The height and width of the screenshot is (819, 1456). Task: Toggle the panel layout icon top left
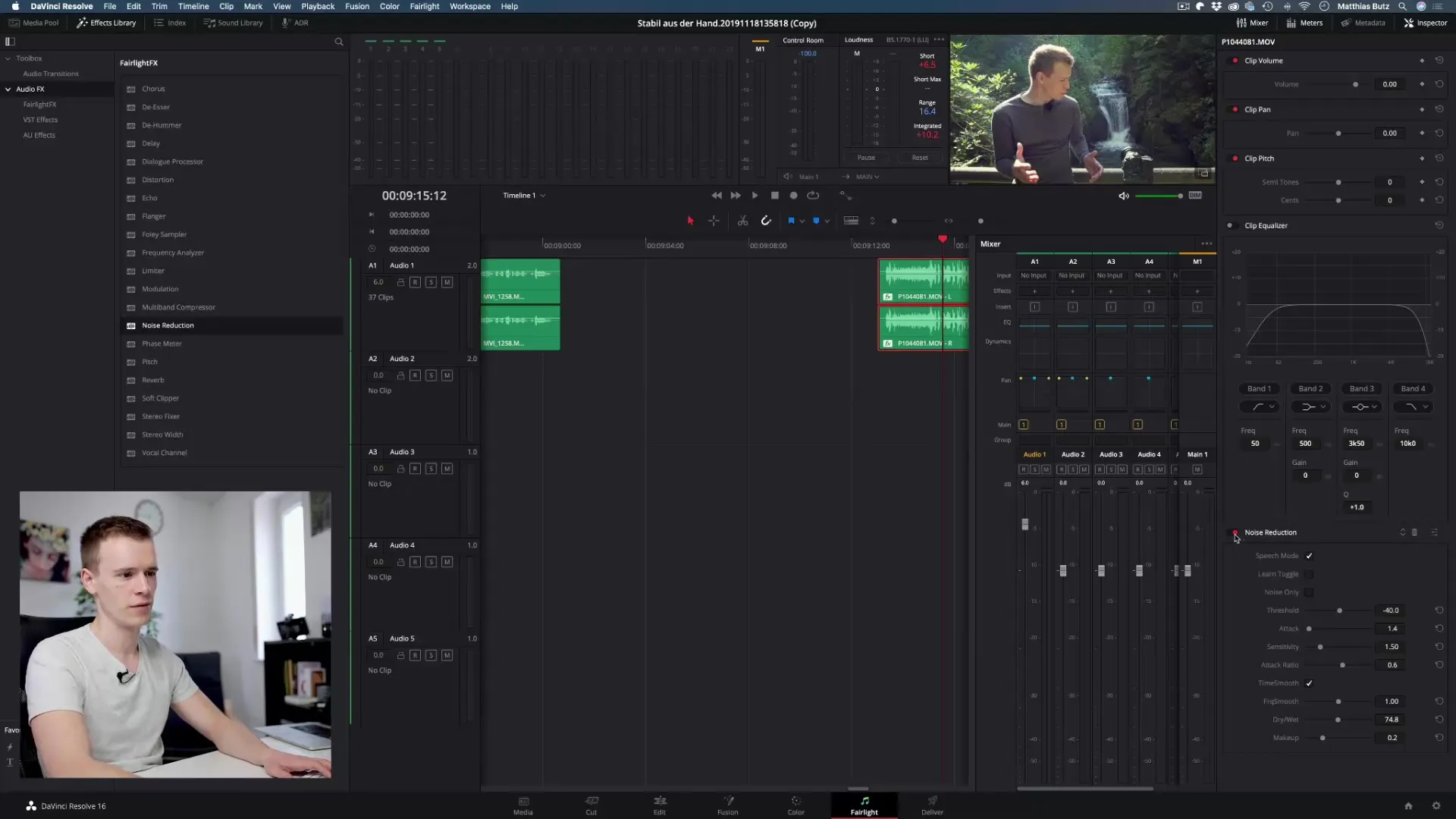(11, 42)
